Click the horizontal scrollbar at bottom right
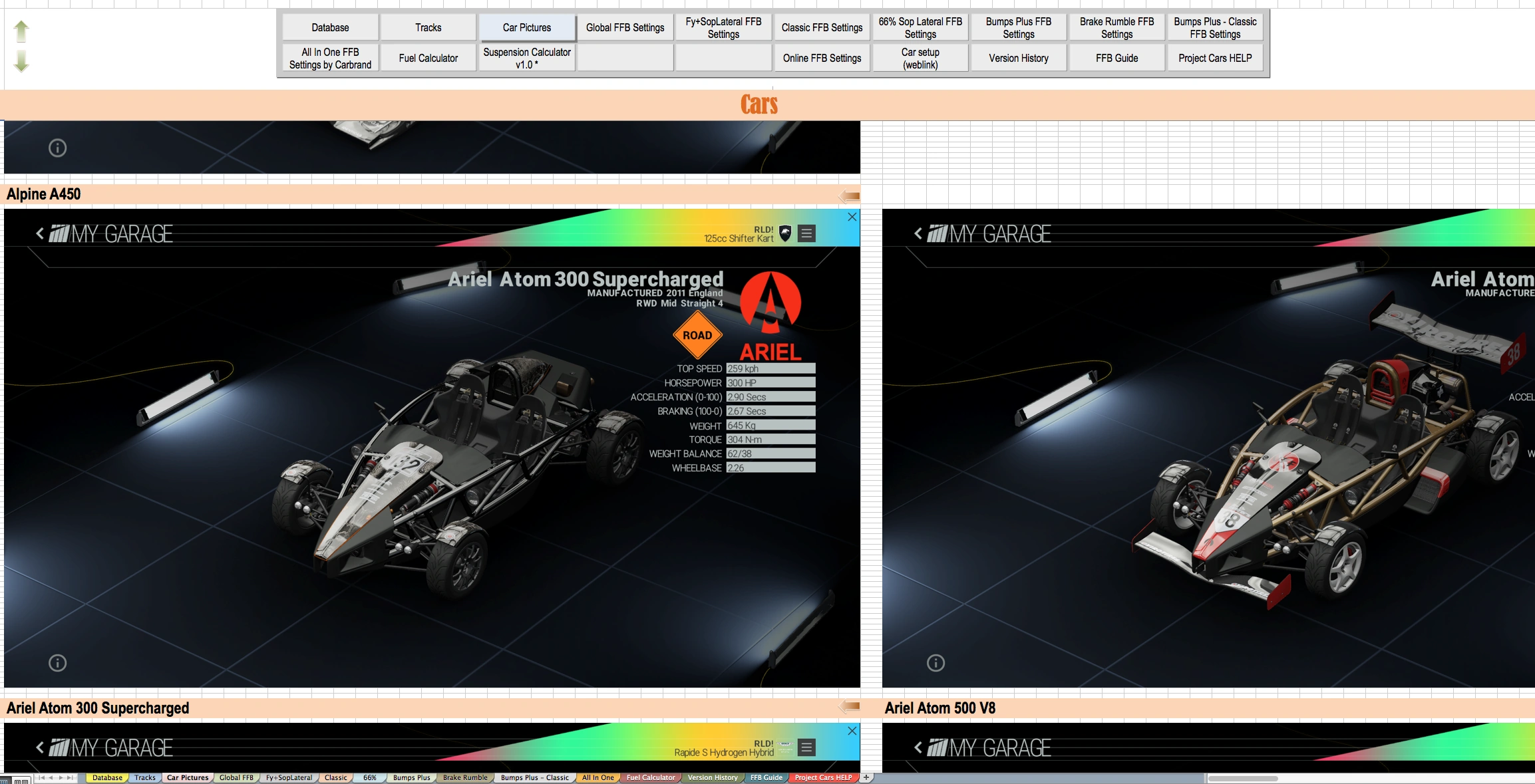1535x784 pixels. click(x=1242, y=778)
